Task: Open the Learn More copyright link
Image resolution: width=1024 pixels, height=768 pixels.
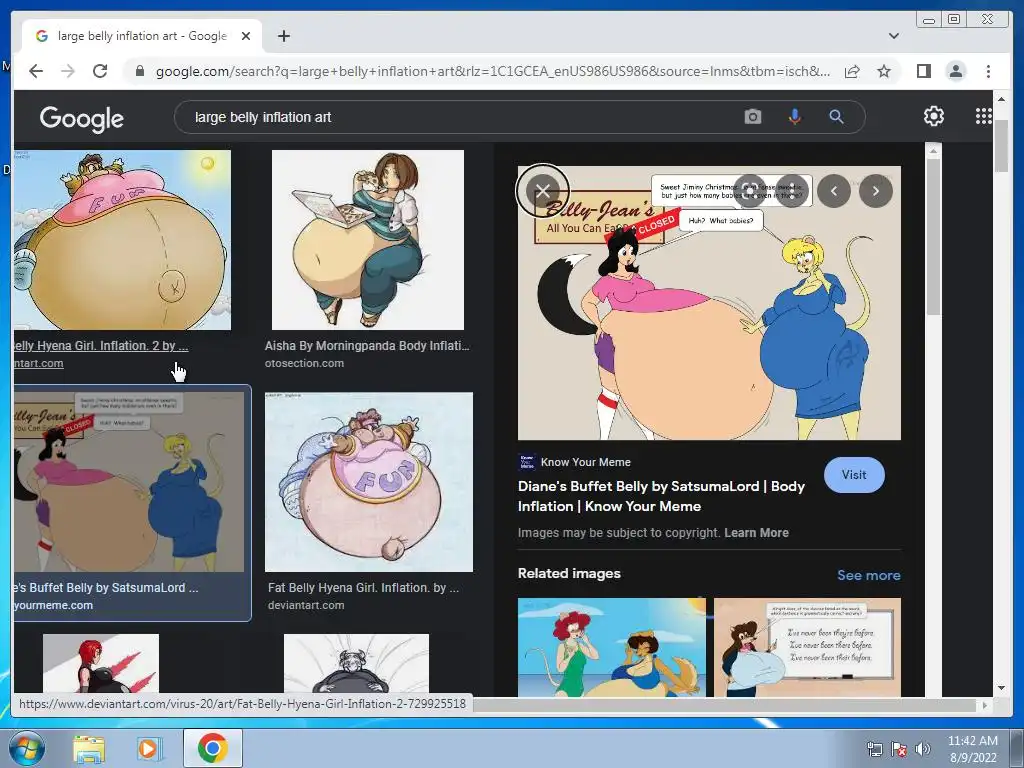Action: point(756,532)
